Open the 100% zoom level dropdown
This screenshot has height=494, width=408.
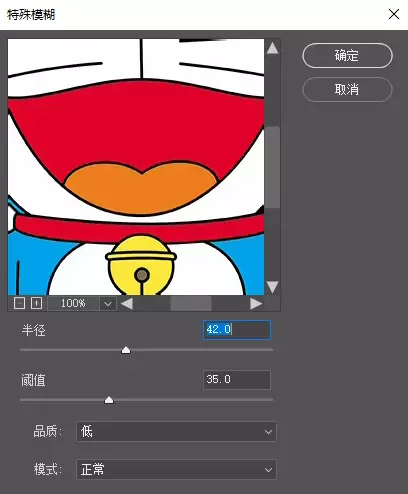pyautogui.click(x=108, y=304)
